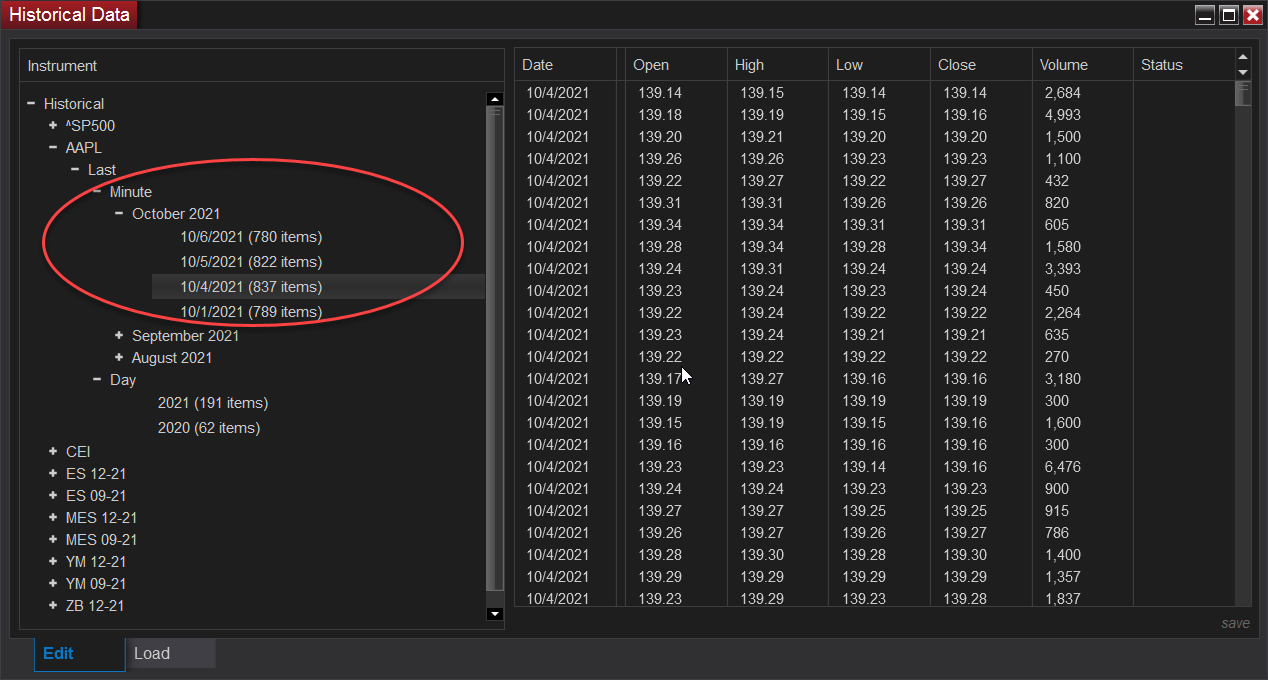
Task: Expand the YM 12-21 node
Action: tap(53, 561)
